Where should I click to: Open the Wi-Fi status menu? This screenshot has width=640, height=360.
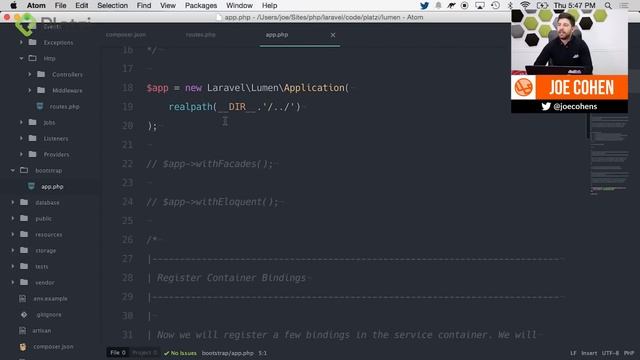(525, 5)
